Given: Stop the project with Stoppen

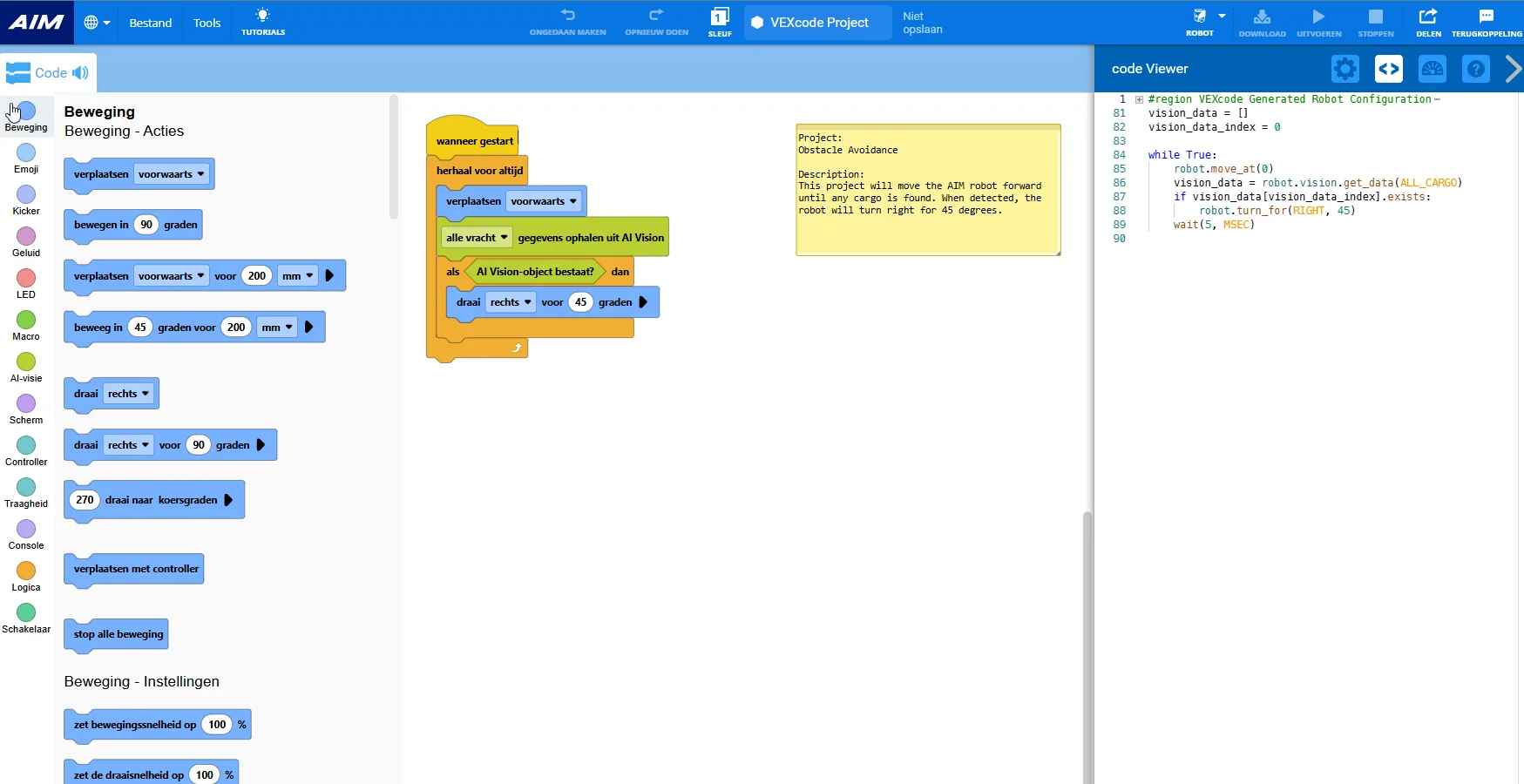Looking at the screenshot, I should (x=1376, y=22).
